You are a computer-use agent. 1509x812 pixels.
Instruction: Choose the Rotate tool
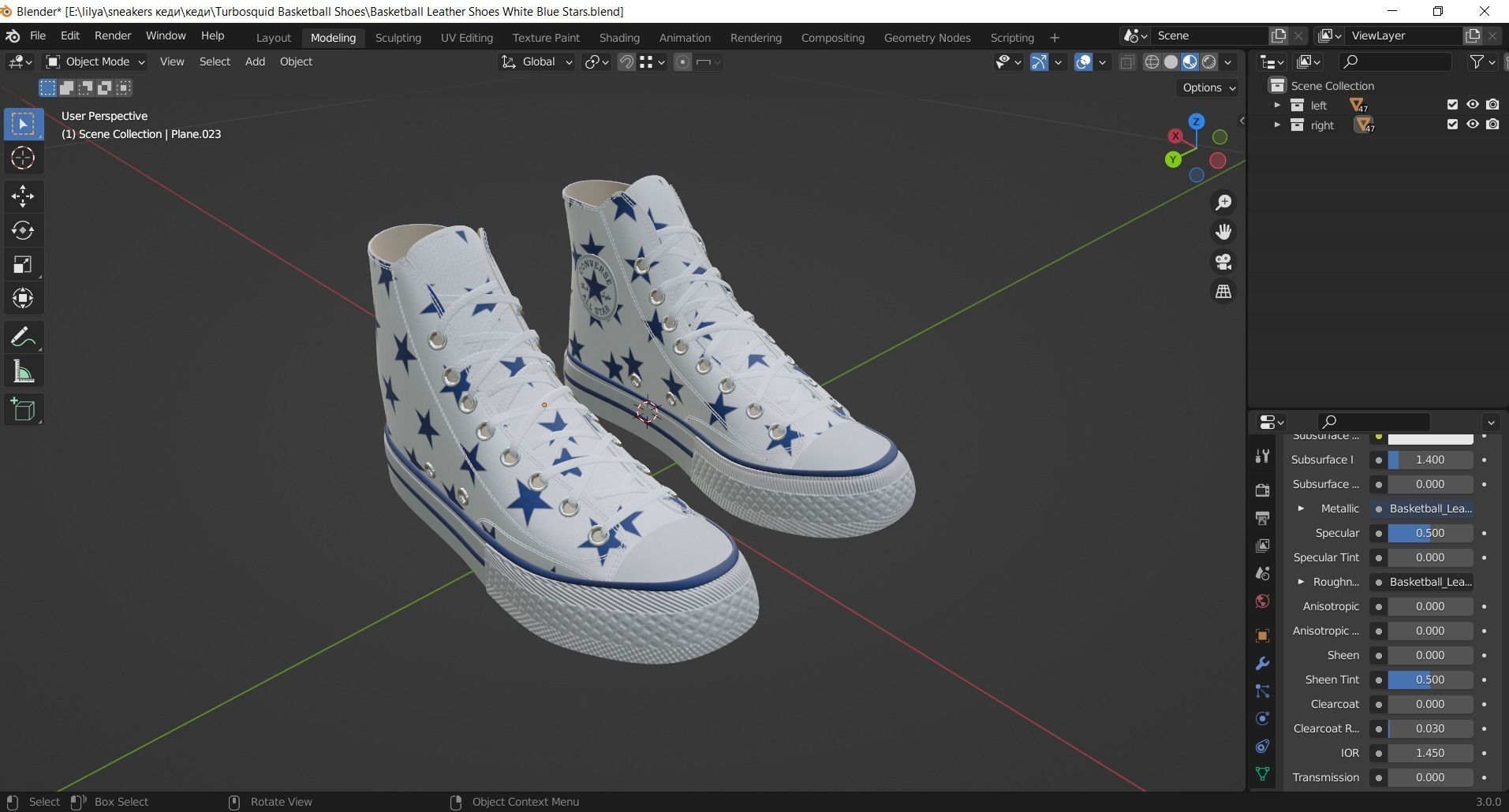23,230
